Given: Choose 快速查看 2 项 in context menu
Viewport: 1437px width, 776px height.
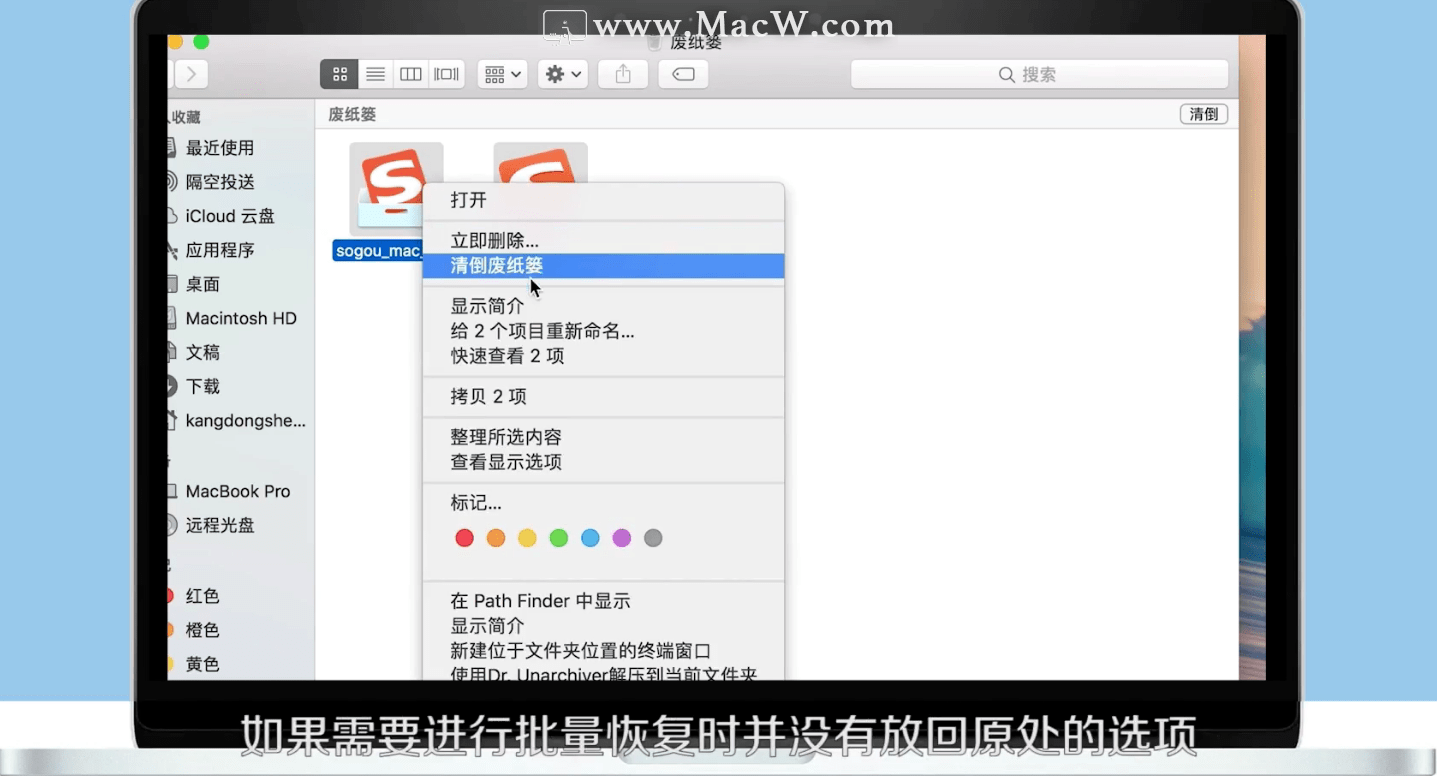Looking at the screenshot, I should [603, 356].
